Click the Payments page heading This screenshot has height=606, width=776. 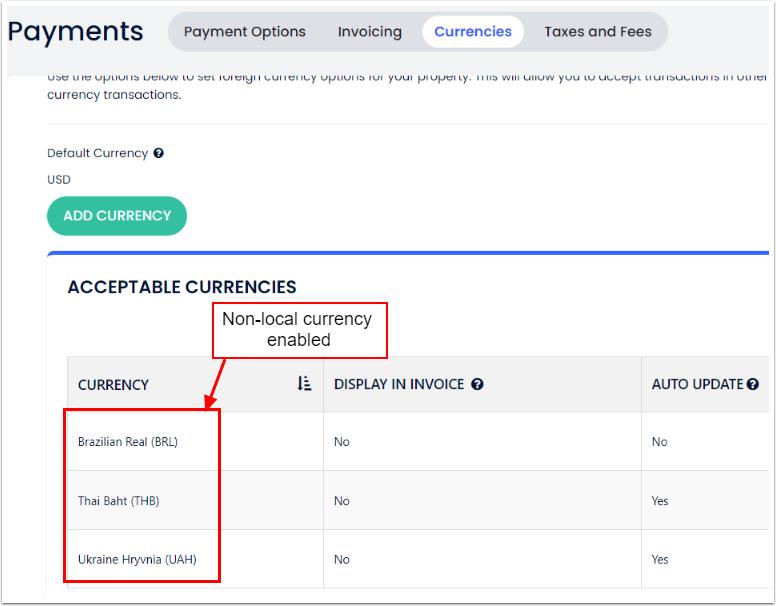(x=76, y=32)
